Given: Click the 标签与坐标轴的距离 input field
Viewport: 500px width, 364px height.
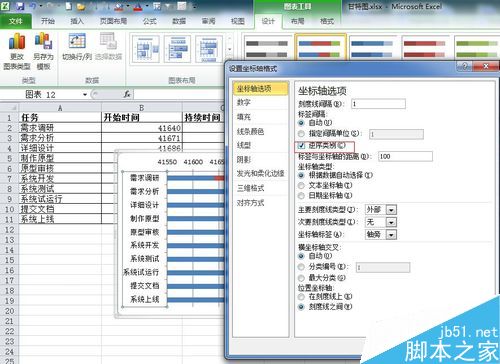Looking at the screenshot, I should [x=405, y=156].
